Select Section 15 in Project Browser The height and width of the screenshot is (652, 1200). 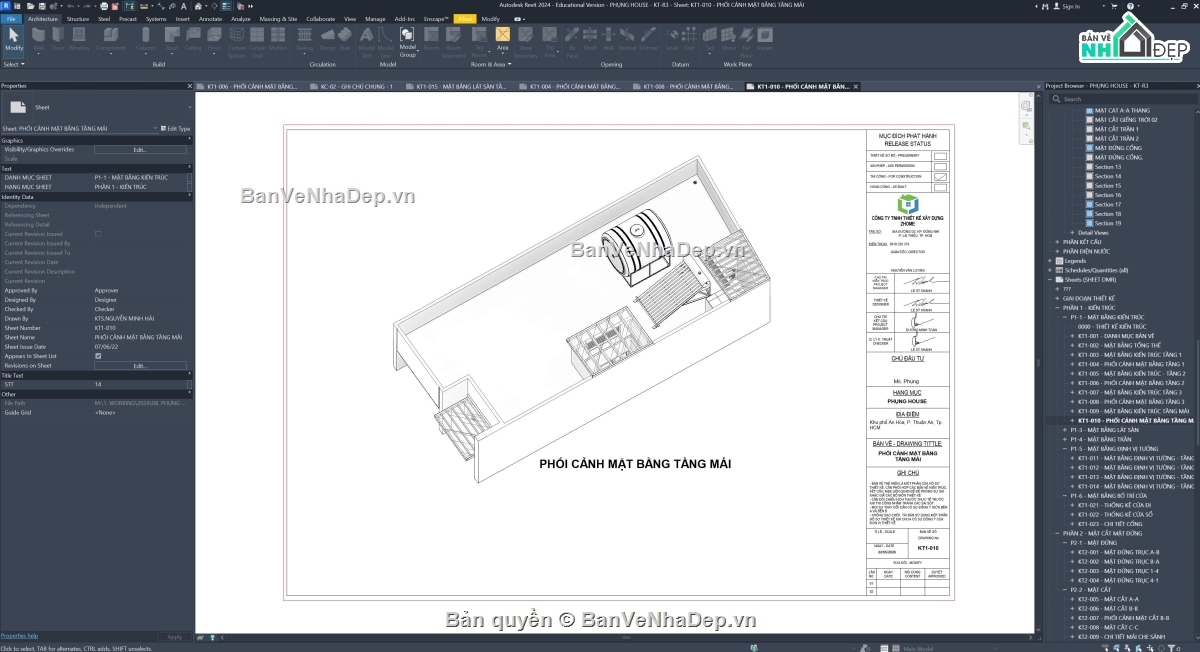[1107, 186]
